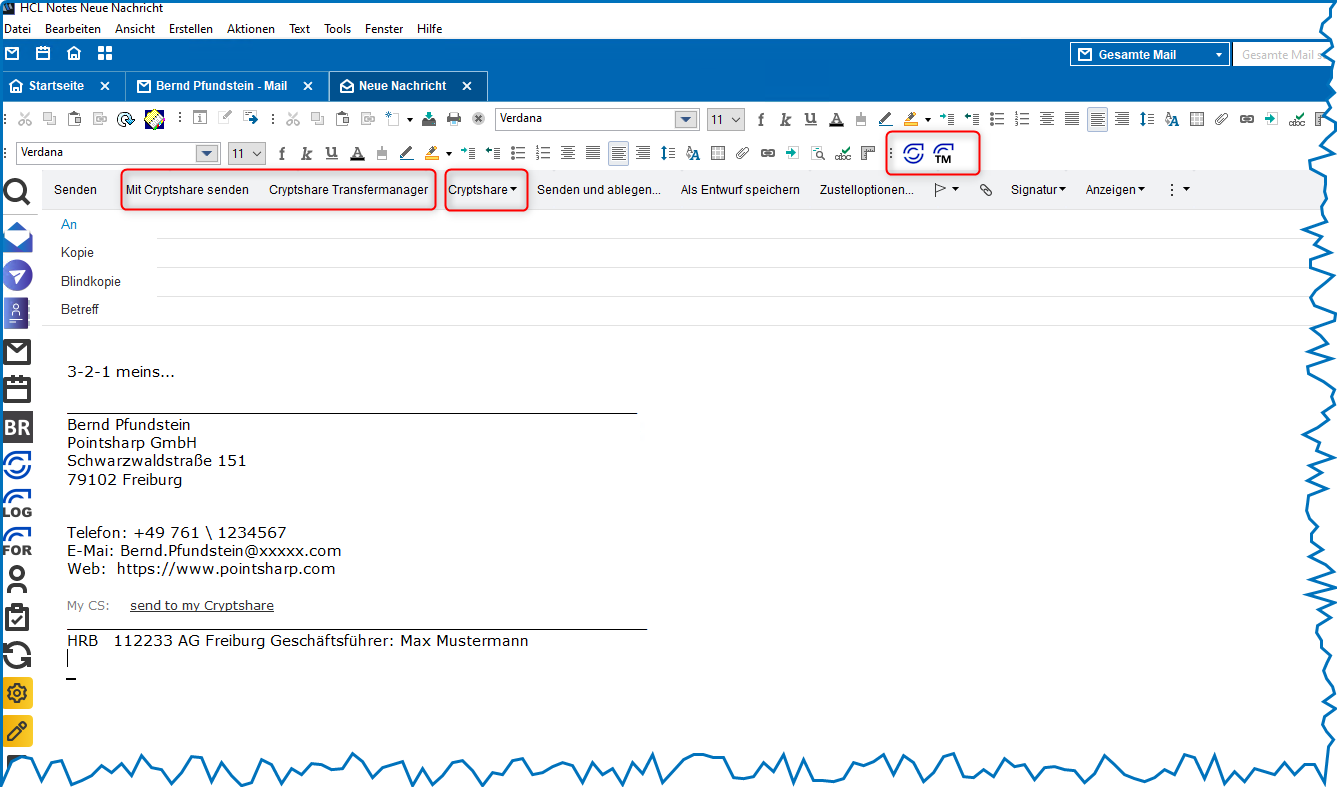Open Transfermanager via the TM toolbar icon

(x=943, y=154)
